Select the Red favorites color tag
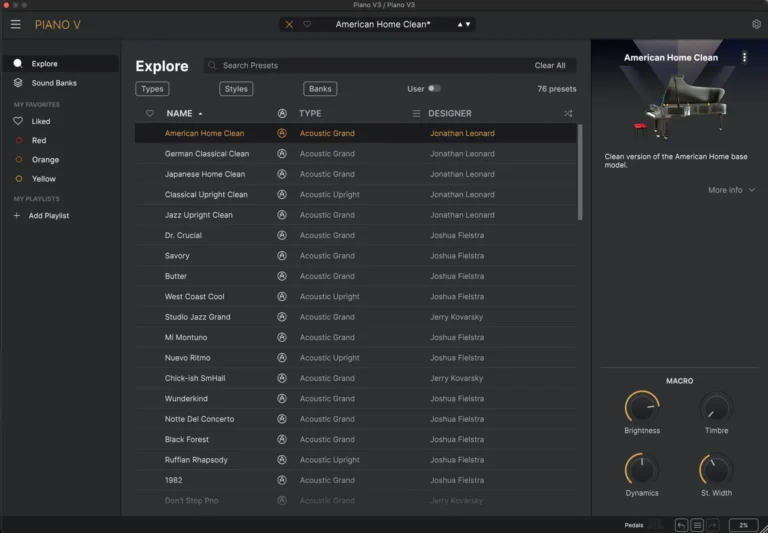Viewport: 768px width, 533px height. (38, 141)
